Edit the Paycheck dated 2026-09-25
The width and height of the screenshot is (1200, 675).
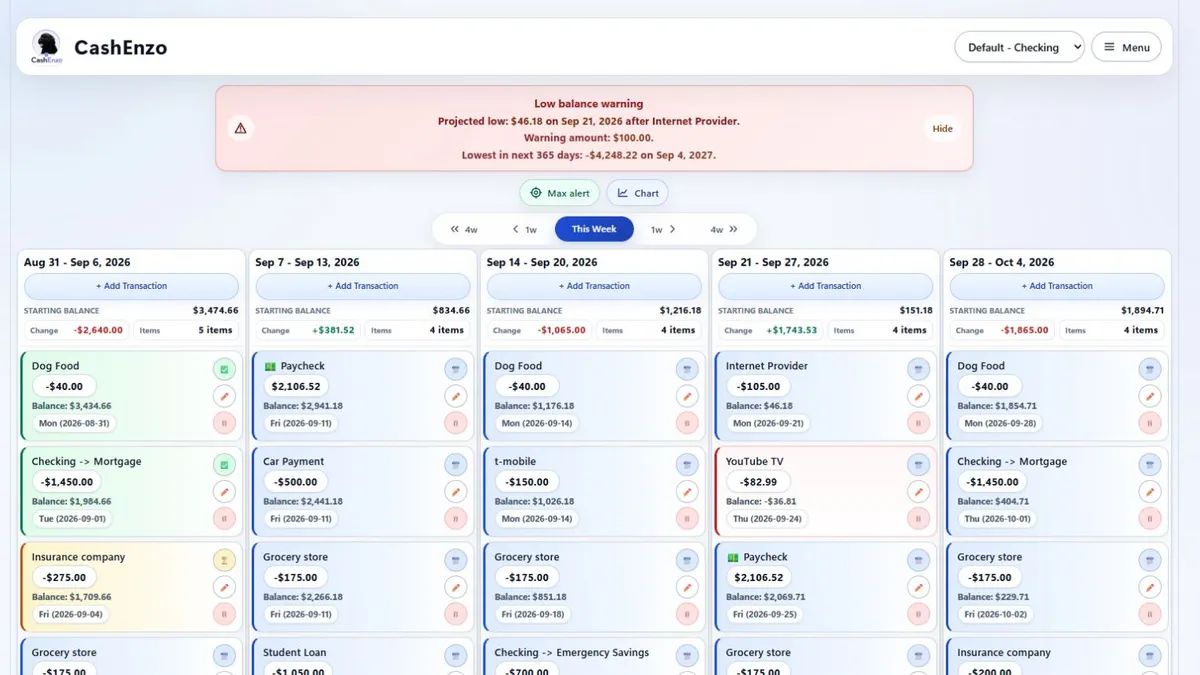(919, 587)
